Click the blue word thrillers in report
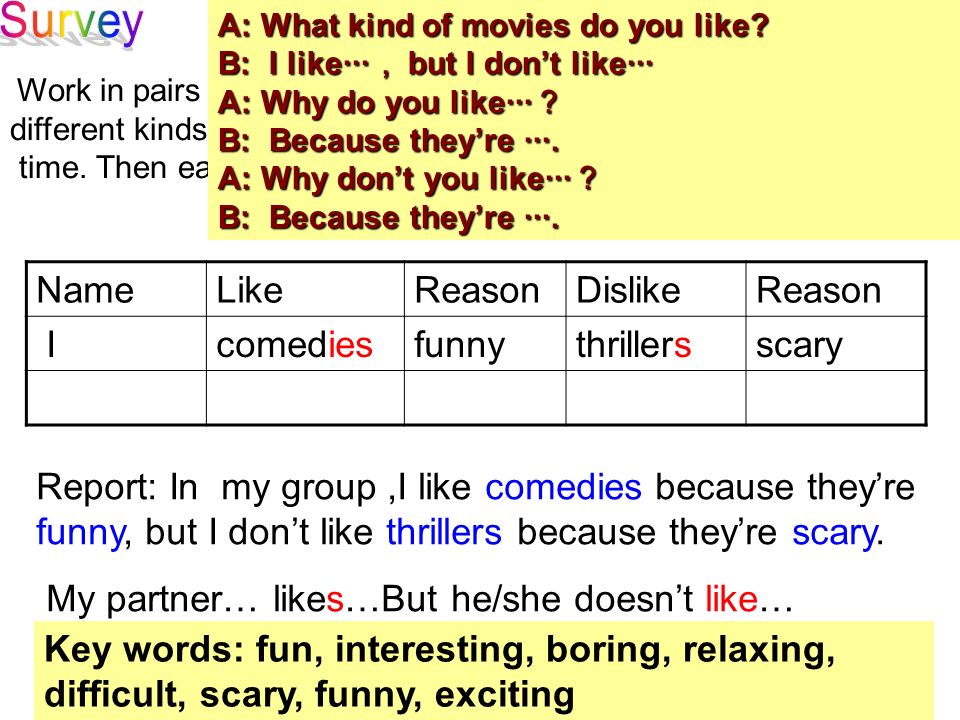The image size is (960, 720). [444, 531]
